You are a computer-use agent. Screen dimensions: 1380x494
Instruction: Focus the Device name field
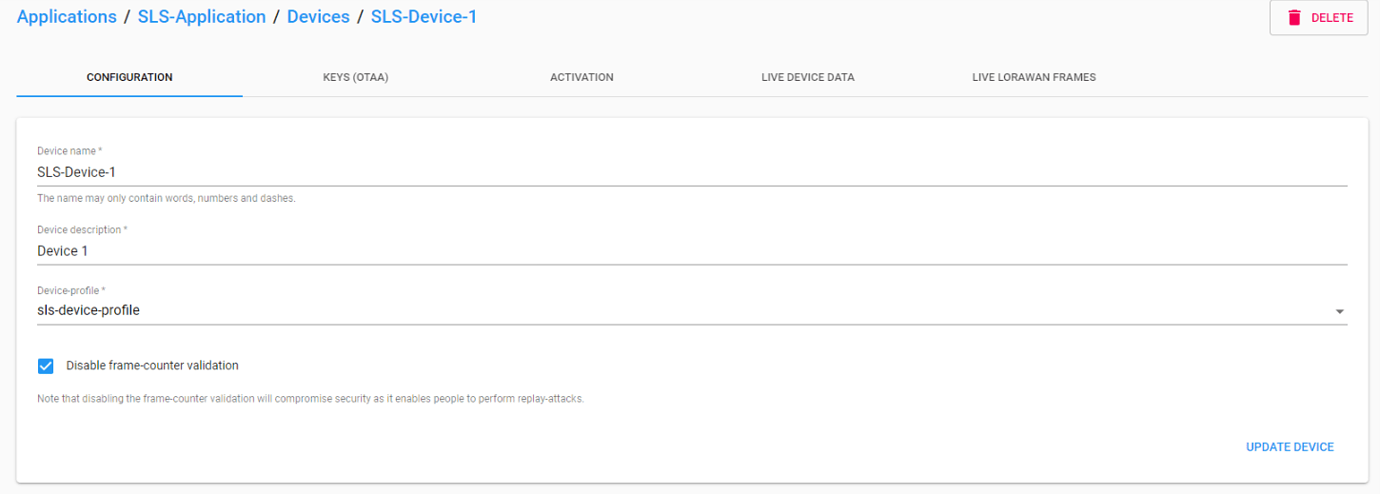692,172
